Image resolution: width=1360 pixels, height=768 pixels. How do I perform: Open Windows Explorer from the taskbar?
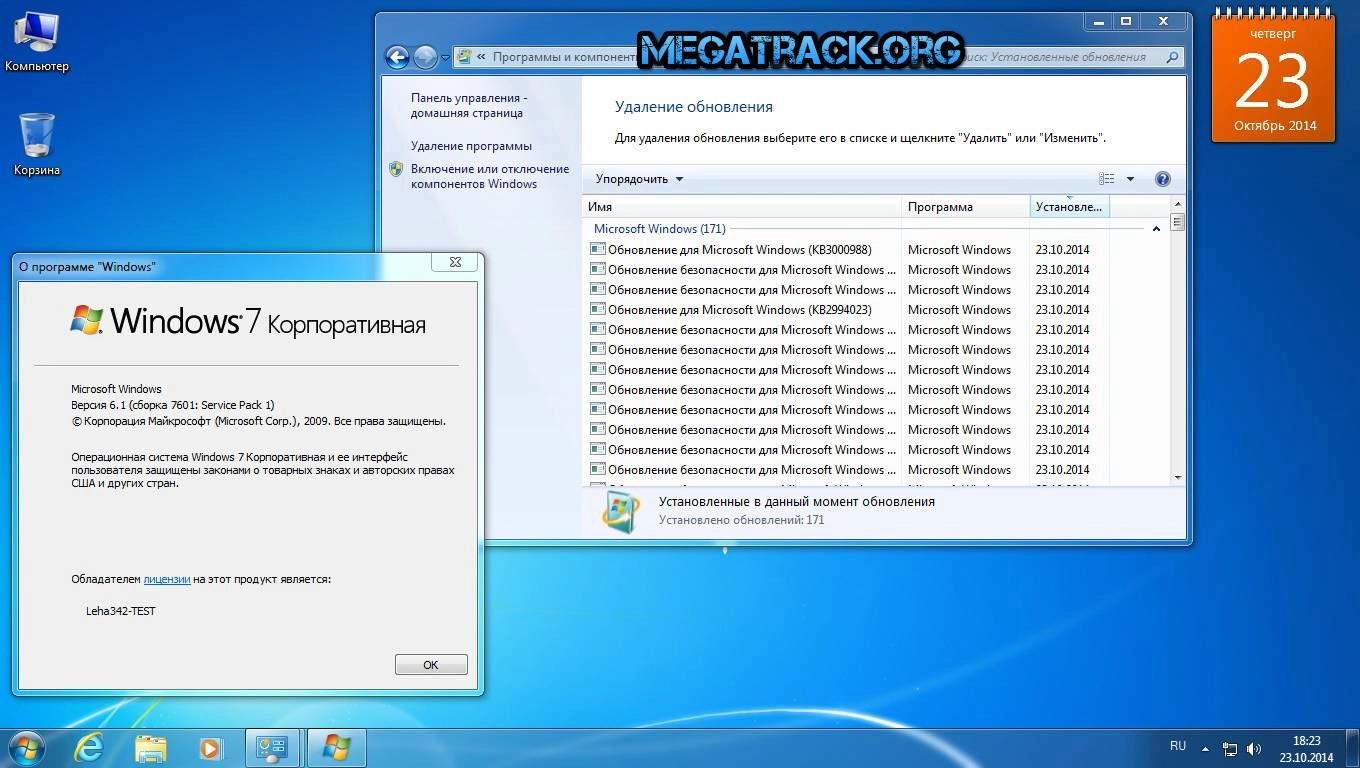(x=151, y=747)
